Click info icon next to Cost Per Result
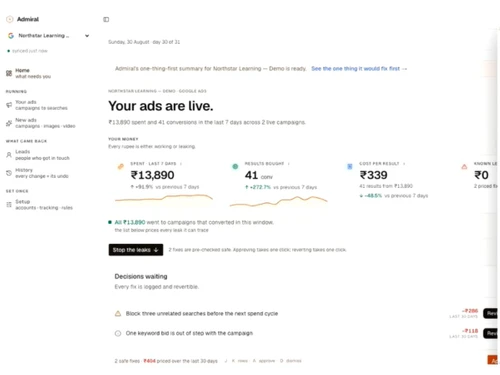The width and height of the screenshot is (500, 375). [404, 164]
